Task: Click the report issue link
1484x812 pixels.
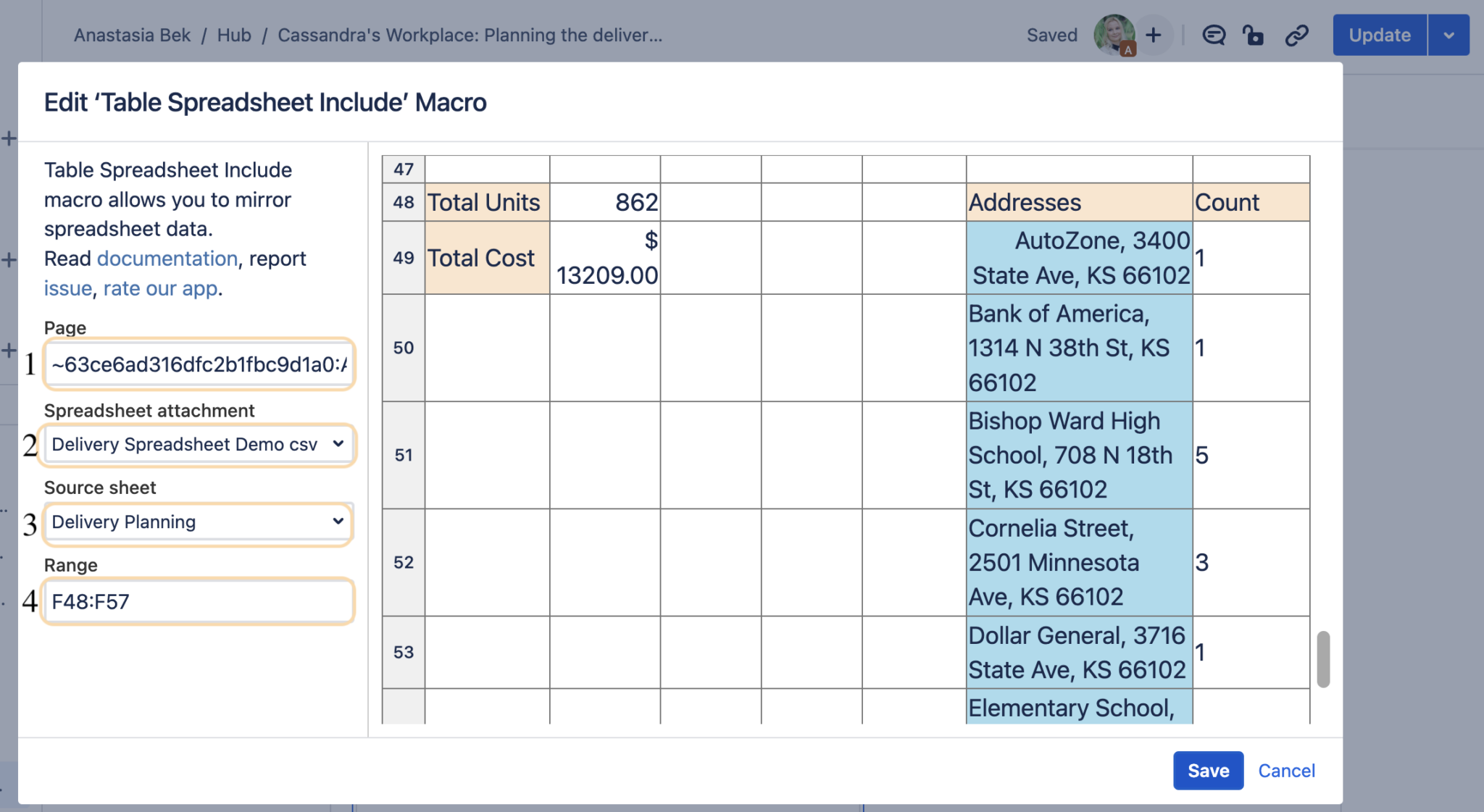Action: pyautogui.click(x=68, y=288)
